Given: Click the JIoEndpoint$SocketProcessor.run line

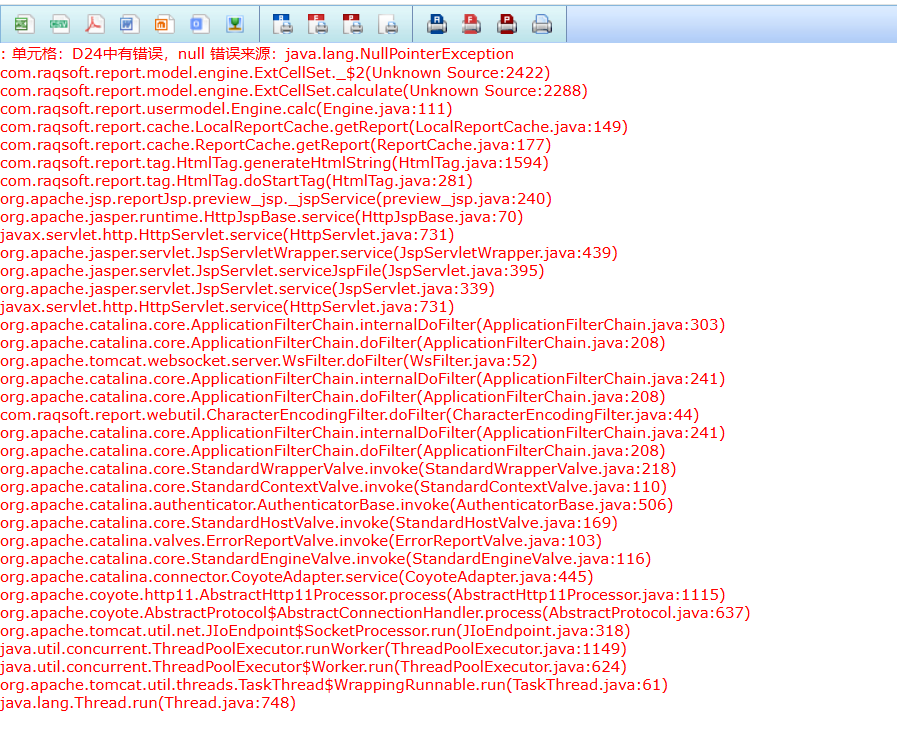Looking at the screenshot, I should click(315, 631).
